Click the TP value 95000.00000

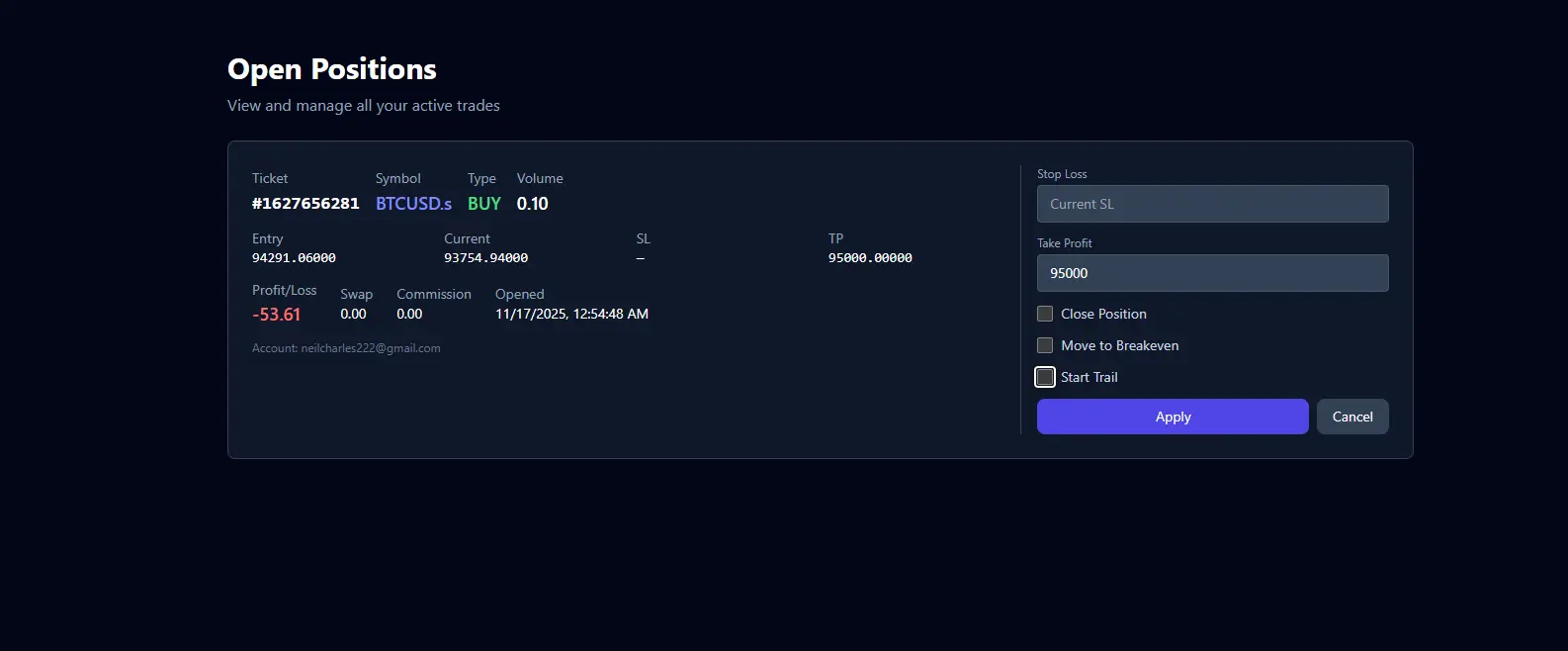[870, 257]
